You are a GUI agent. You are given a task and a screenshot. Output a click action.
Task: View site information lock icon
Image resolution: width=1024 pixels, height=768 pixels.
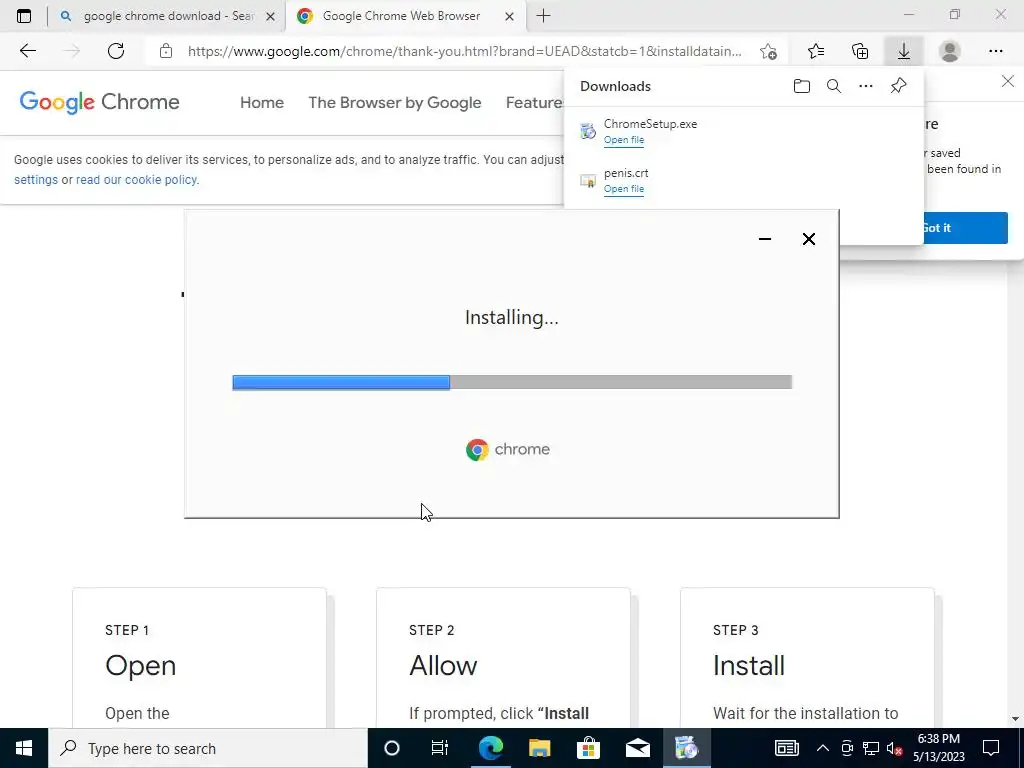[166, 51]
